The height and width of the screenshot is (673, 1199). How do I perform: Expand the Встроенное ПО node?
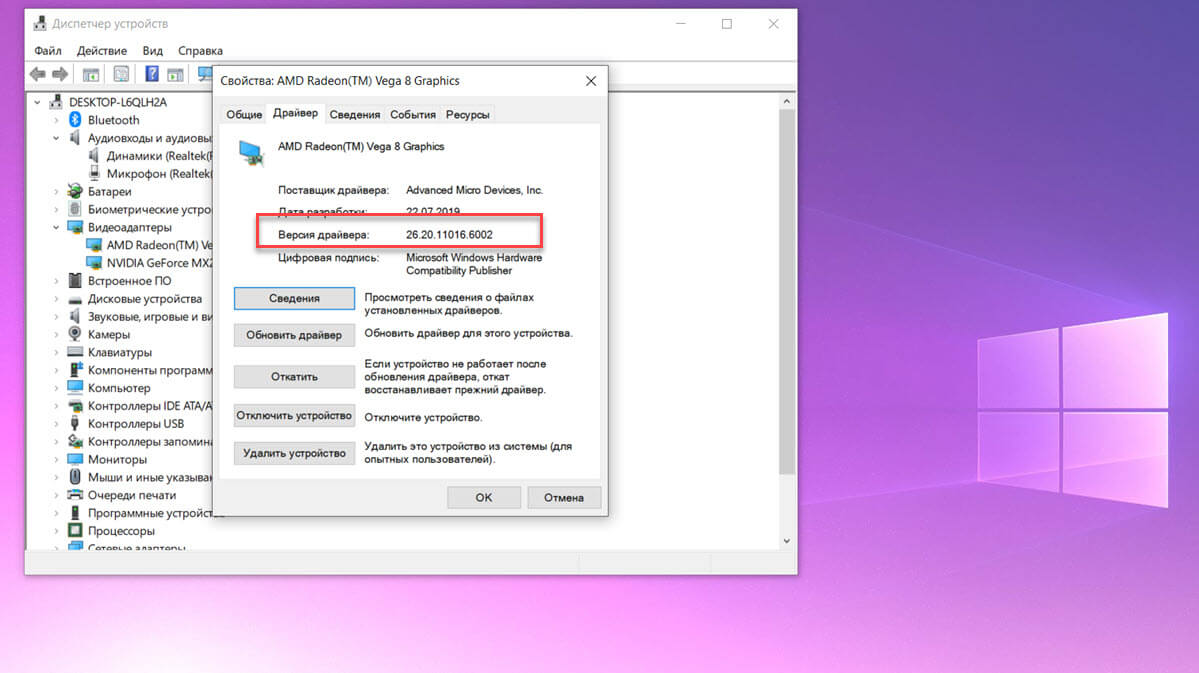click(56, 281)
